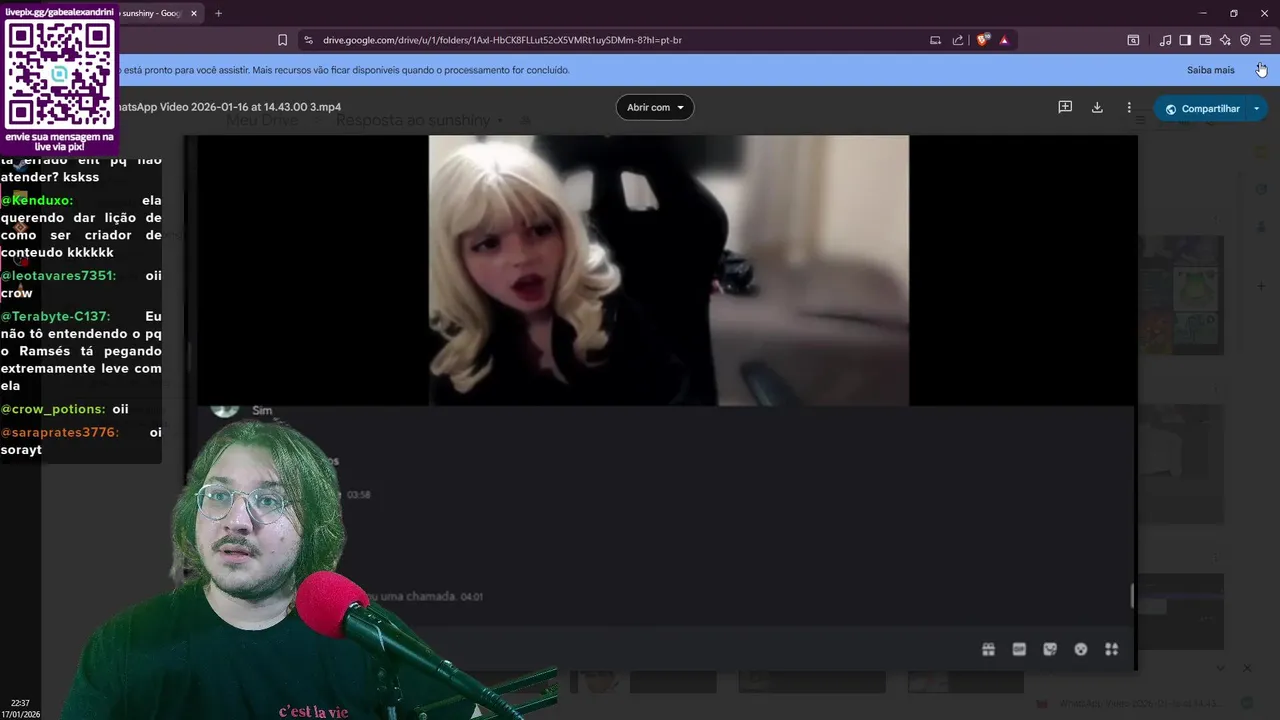
Task: Open site settings icon beside URL
Action: [308, 40]
